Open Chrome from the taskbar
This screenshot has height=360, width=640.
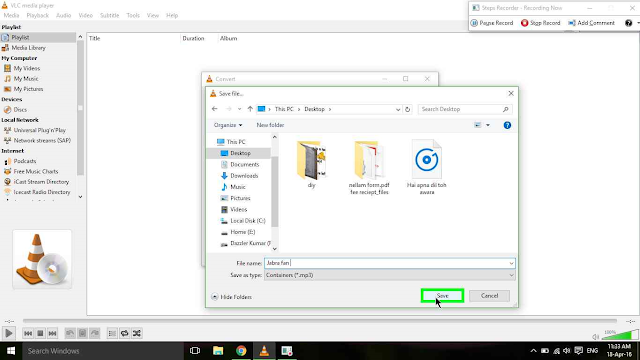click(x=241, y=351)
